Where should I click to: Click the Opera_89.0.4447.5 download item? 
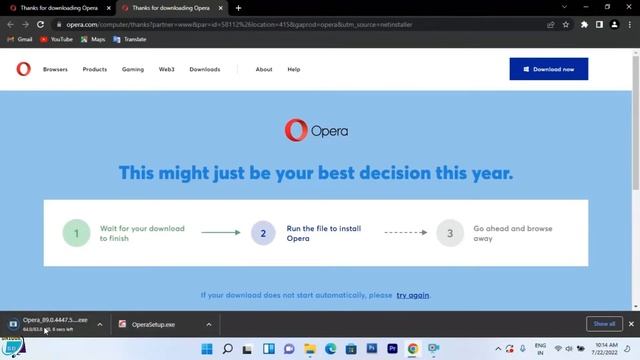pyautogui.click(x=49, y=324)
